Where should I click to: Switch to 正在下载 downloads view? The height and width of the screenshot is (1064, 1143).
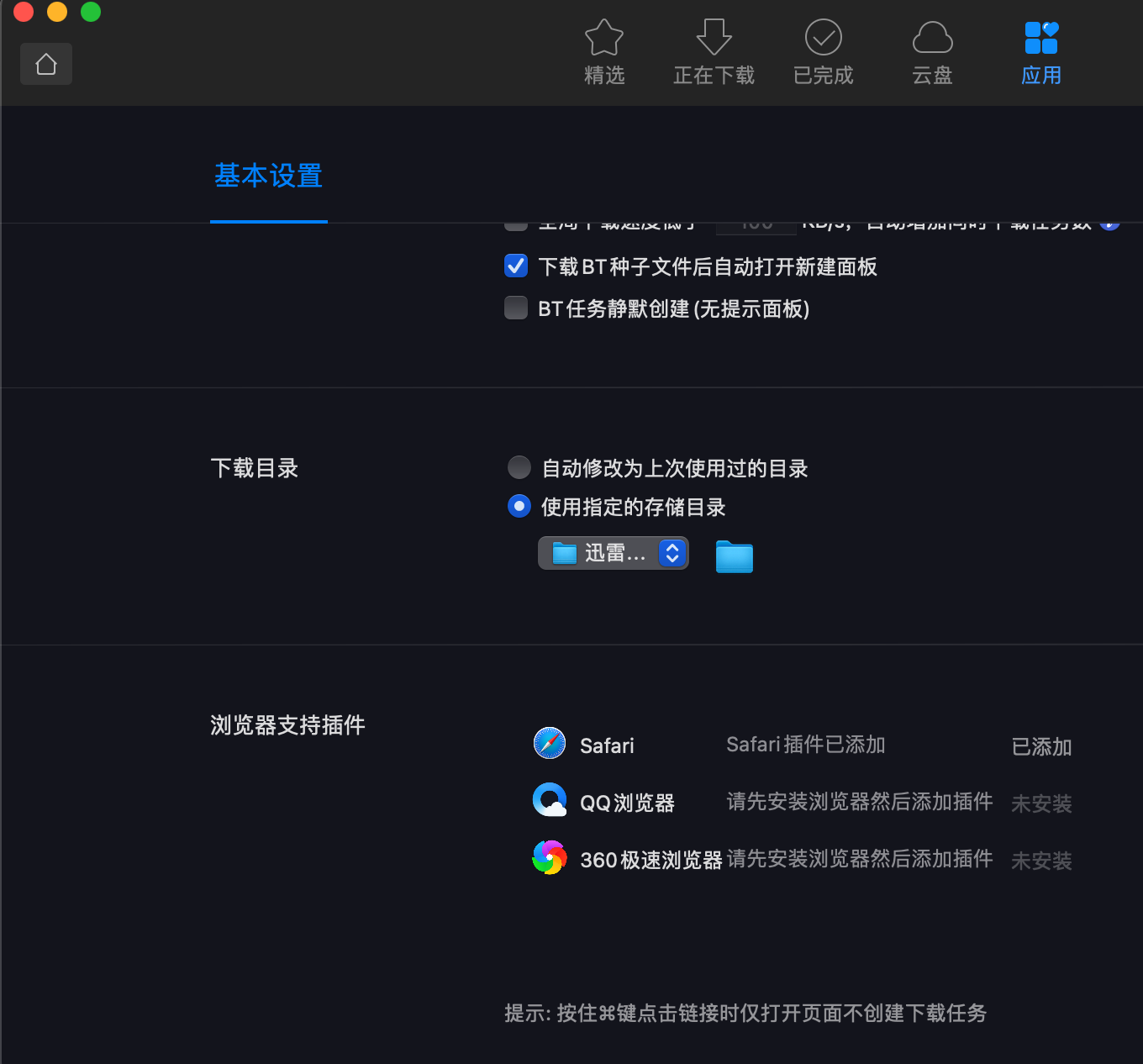[x=714, y=50]
